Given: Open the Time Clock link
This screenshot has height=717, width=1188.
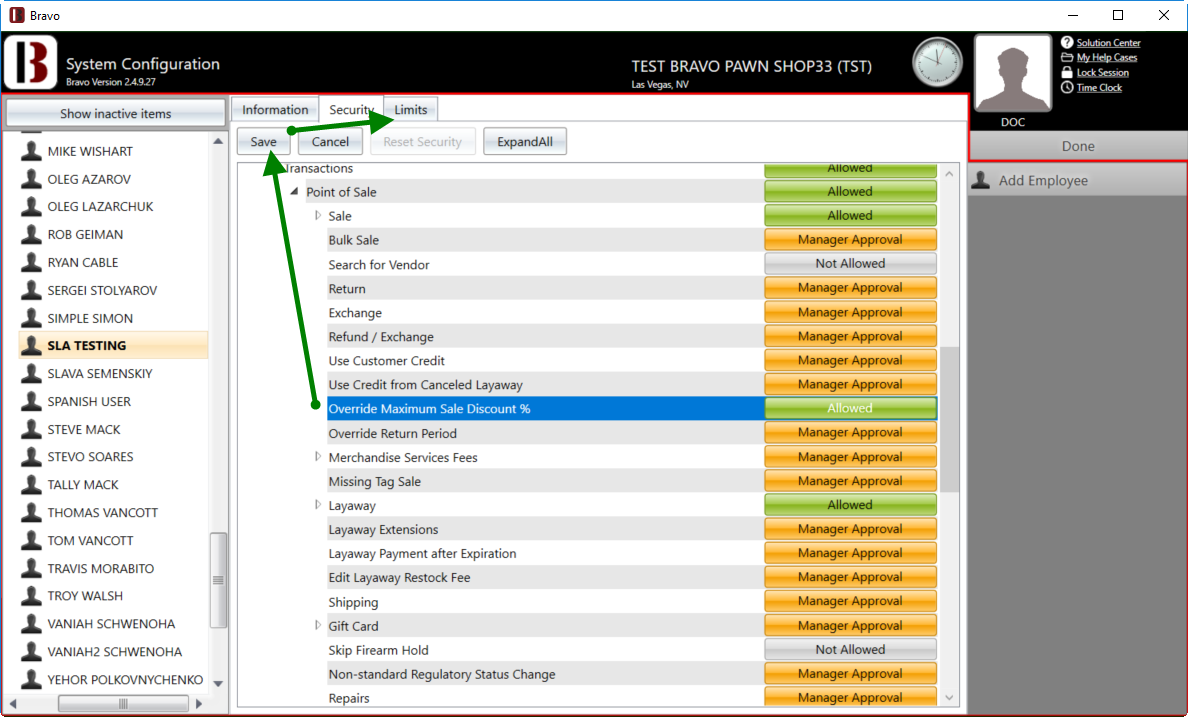Looking at the screenshot, I should (1099, 88).
